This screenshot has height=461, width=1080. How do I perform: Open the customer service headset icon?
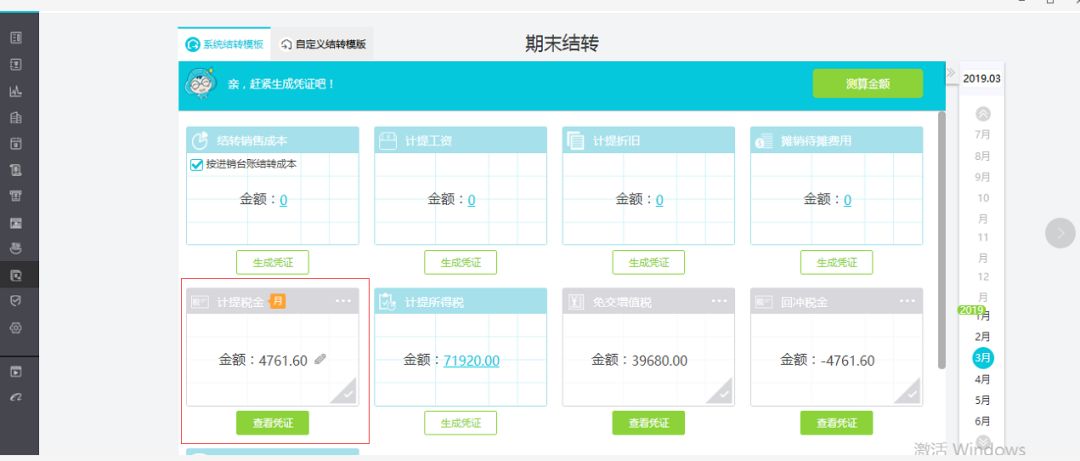tap(17, 398)
